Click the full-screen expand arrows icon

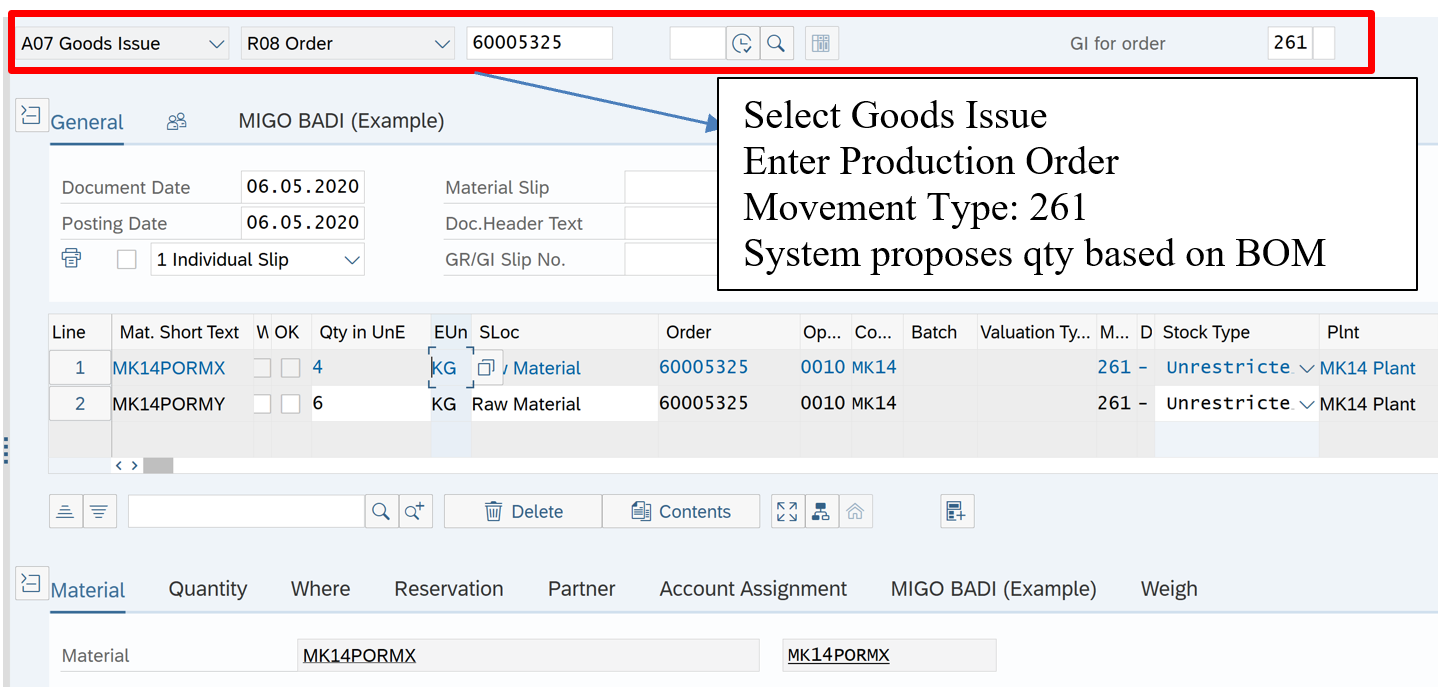[x=787, y=511]
